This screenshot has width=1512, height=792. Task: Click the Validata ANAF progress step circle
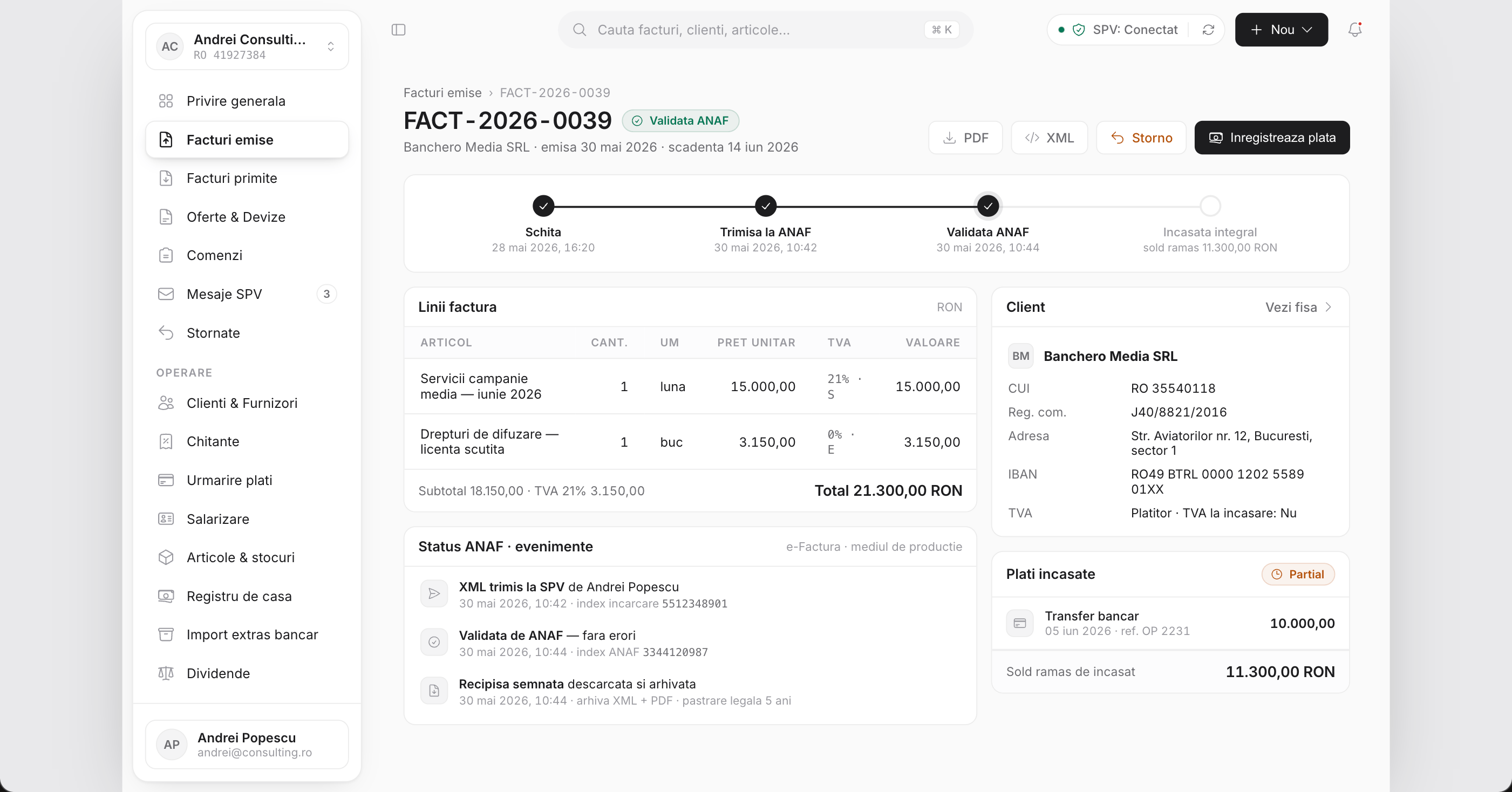click(988, 206)
